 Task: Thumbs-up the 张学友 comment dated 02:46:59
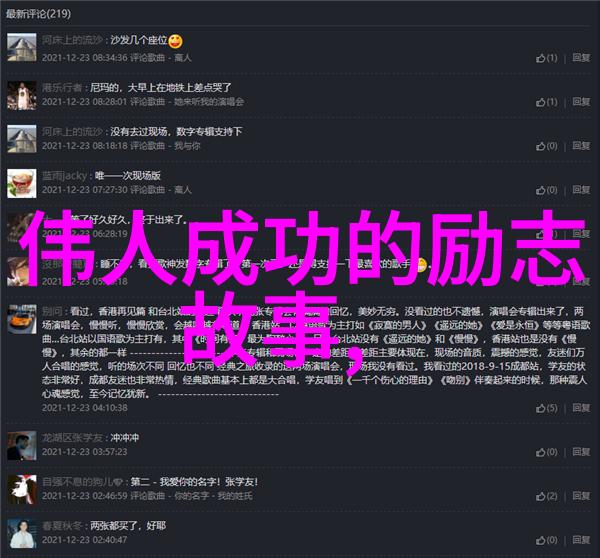tap(546, 496)
